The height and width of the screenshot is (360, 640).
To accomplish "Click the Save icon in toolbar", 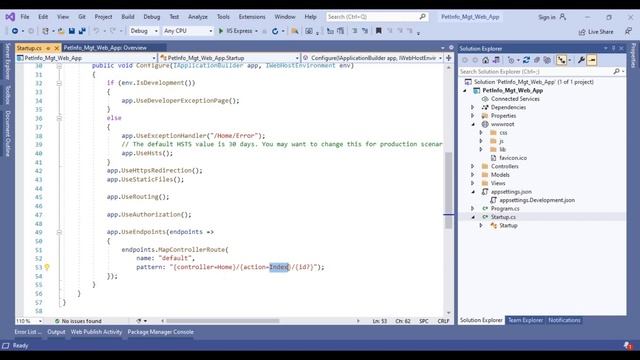I will click(72, 31).
